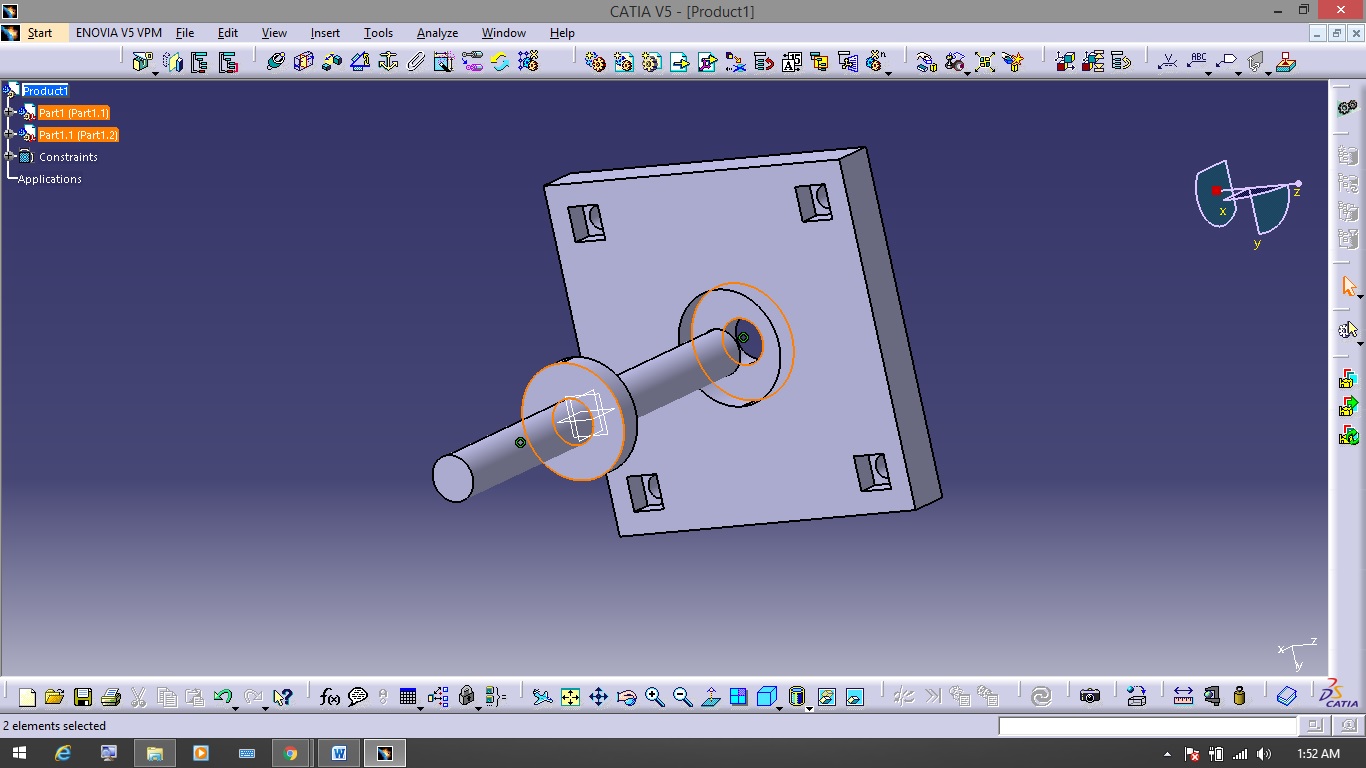Enable Fly Mode navigation
This screenshot has height=768, width=1366.
[x=543, y=696]
